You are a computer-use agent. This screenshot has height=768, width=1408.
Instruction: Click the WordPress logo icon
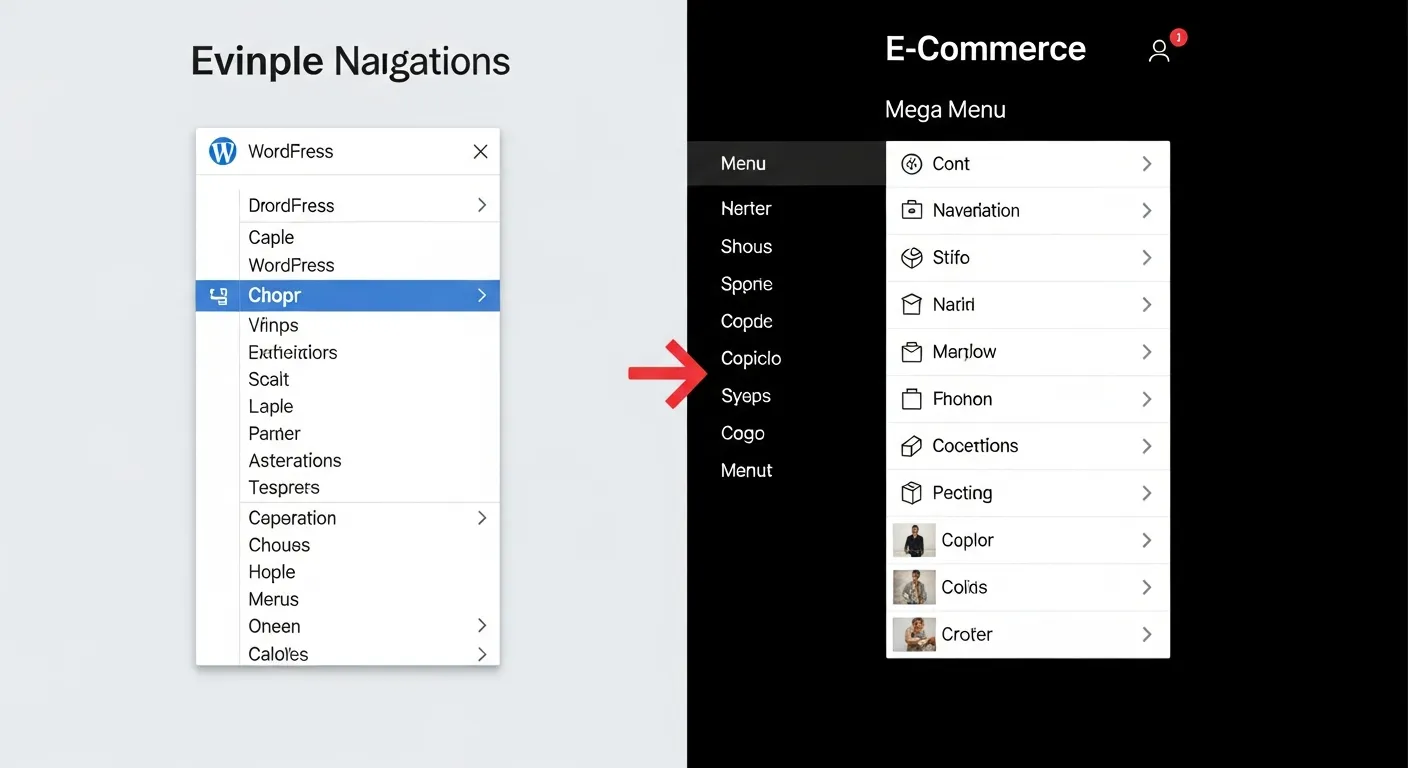(x=222, y=151)
